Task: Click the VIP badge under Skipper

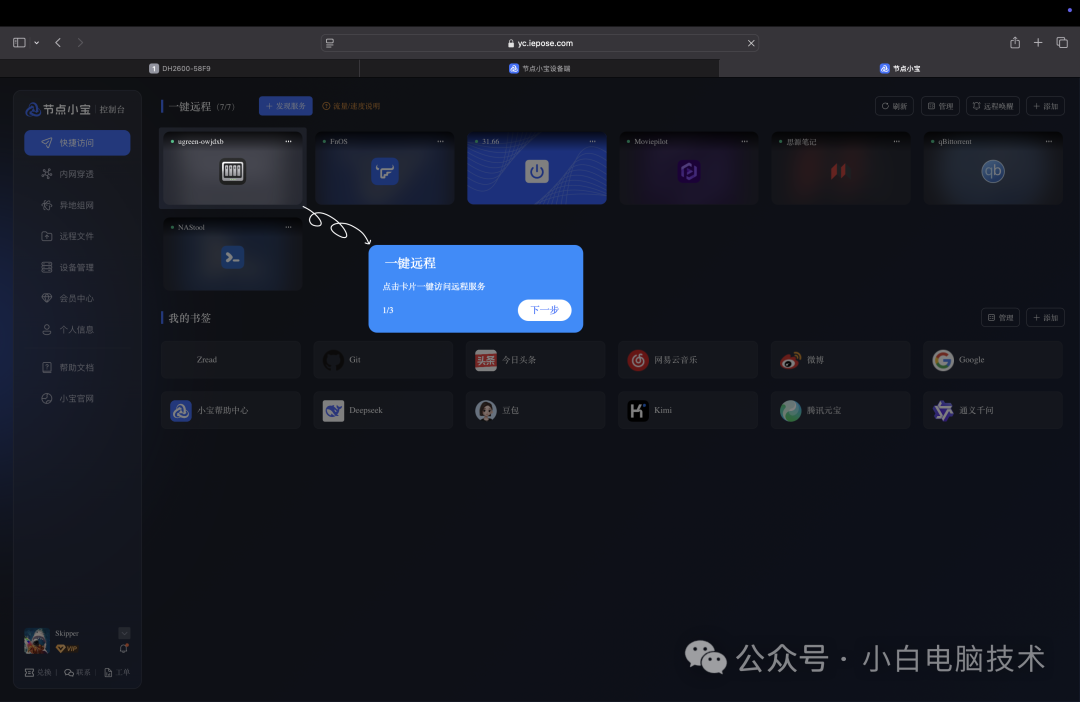Action: (x=67, y=648)
